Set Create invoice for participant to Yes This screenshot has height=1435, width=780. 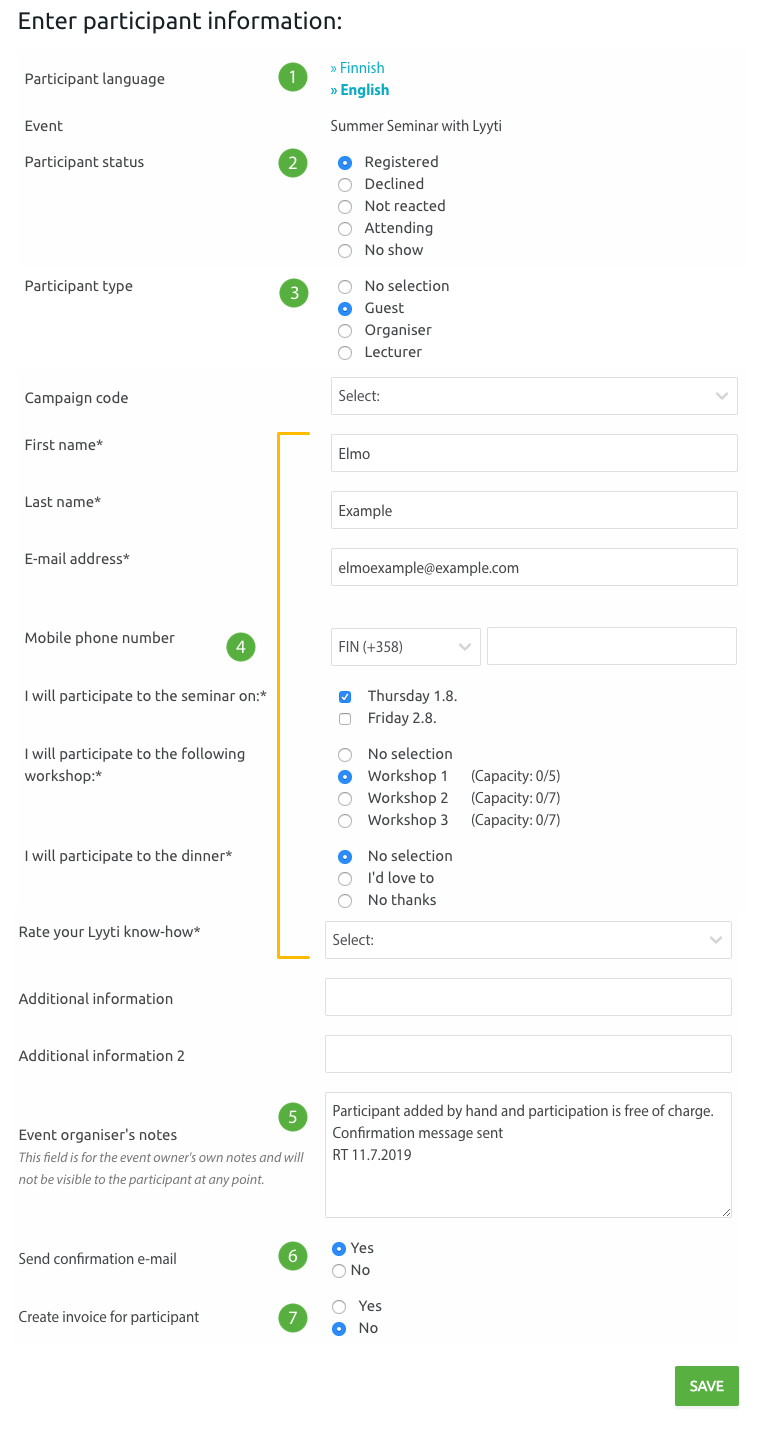pyautogui.click(x=339, y=1306)
